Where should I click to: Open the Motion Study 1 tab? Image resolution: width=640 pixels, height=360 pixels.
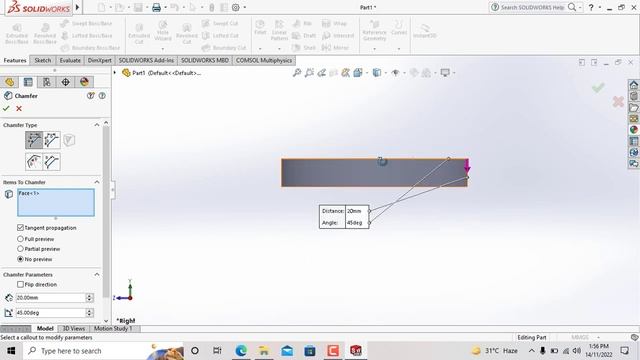point(113,329)
